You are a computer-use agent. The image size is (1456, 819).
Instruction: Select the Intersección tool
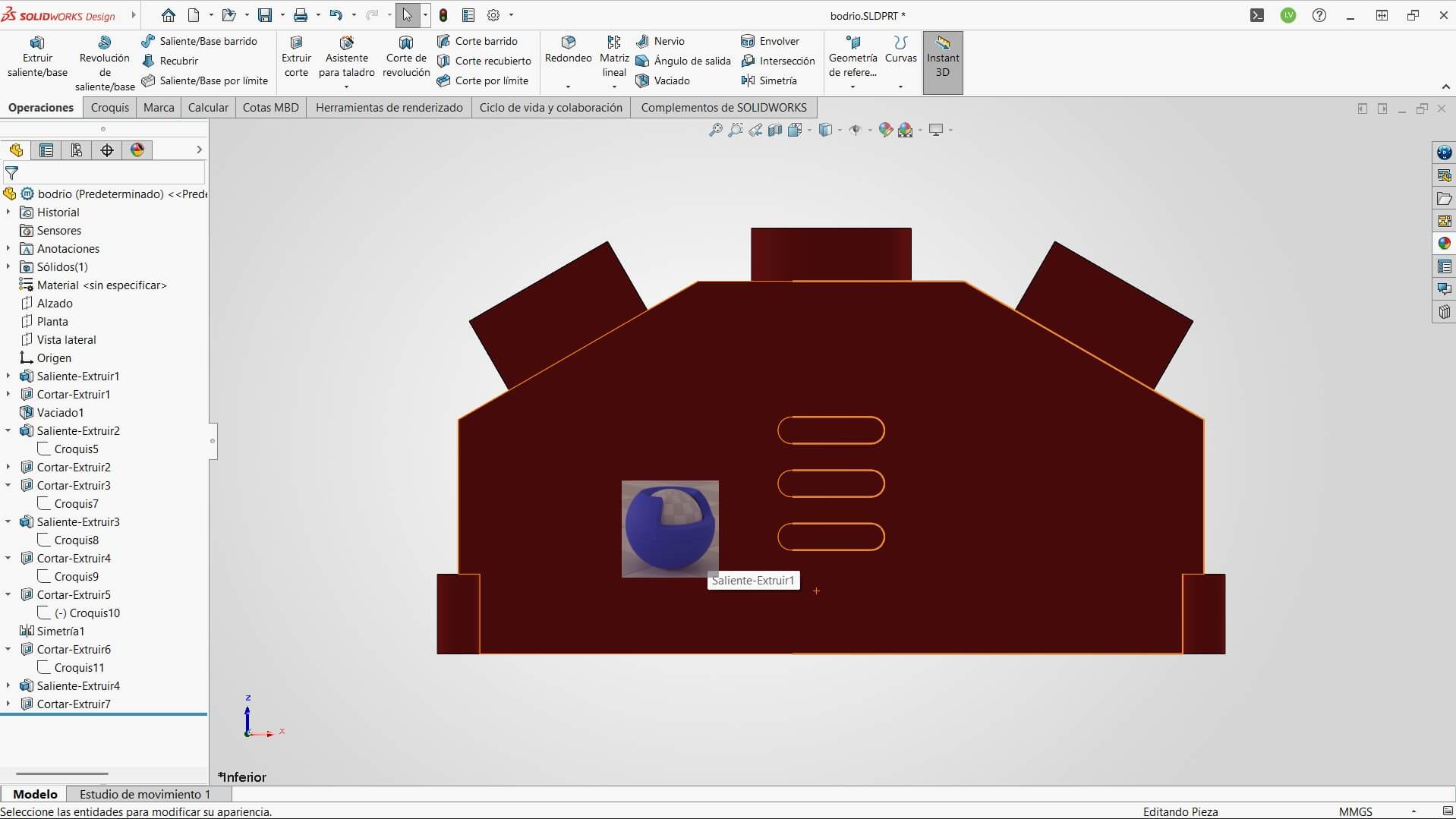[778, 61]
